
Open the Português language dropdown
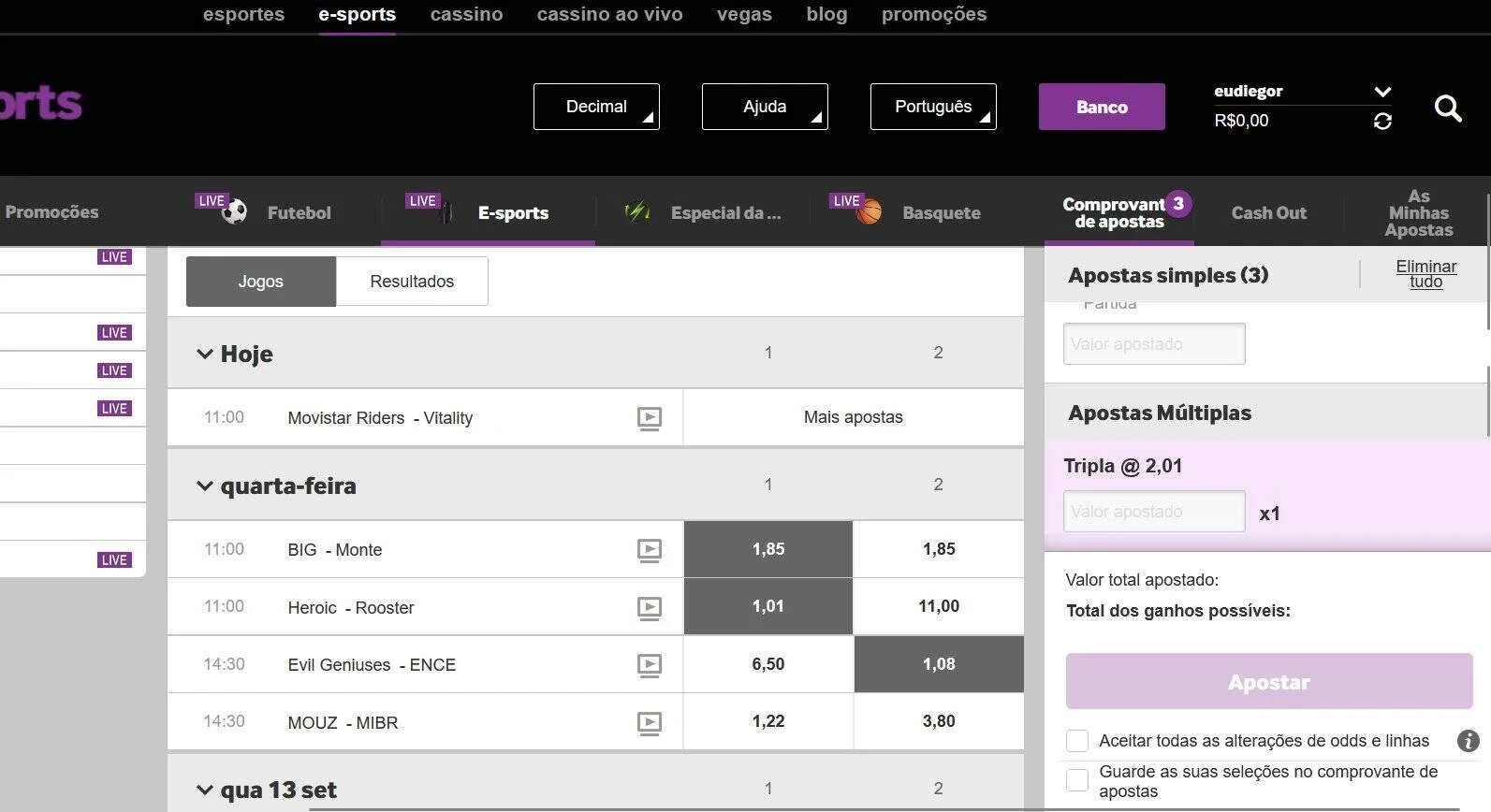[x=933, y=107]
